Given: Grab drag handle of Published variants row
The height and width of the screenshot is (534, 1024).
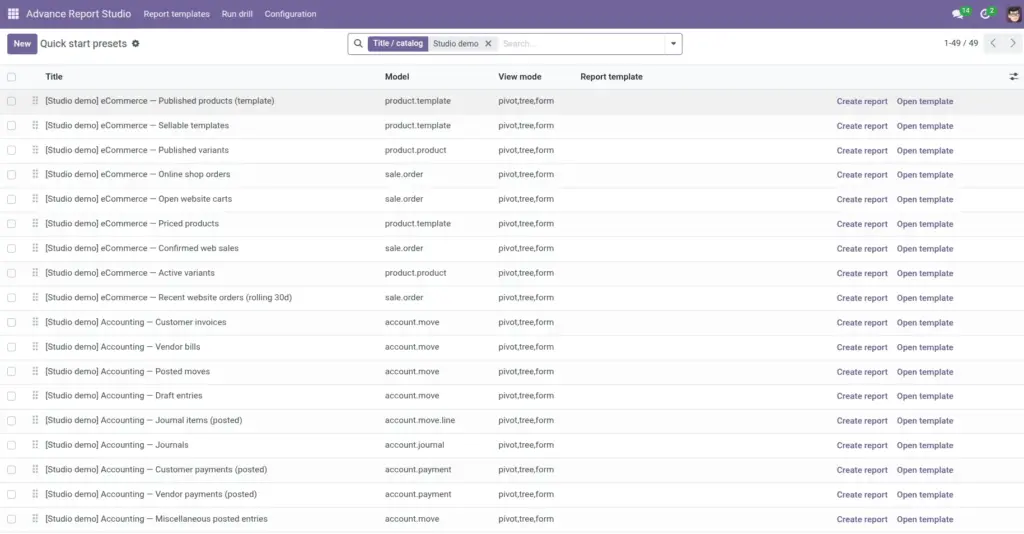Looking at the screenshot, I should click(x=35, y=150).
